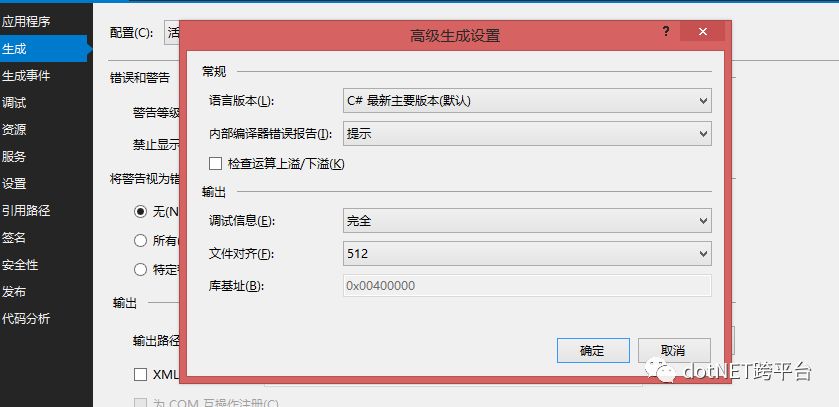Screen dimensions: 839x407
Task: Choose the 特定 warnings radio button
Action: pyautogui.click(x=140, y=270)
